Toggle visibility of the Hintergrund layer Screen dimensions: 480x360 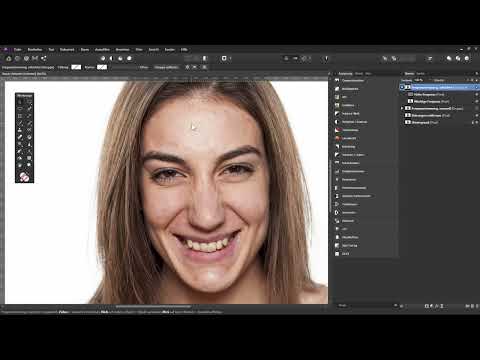click(x=477, y=122)
